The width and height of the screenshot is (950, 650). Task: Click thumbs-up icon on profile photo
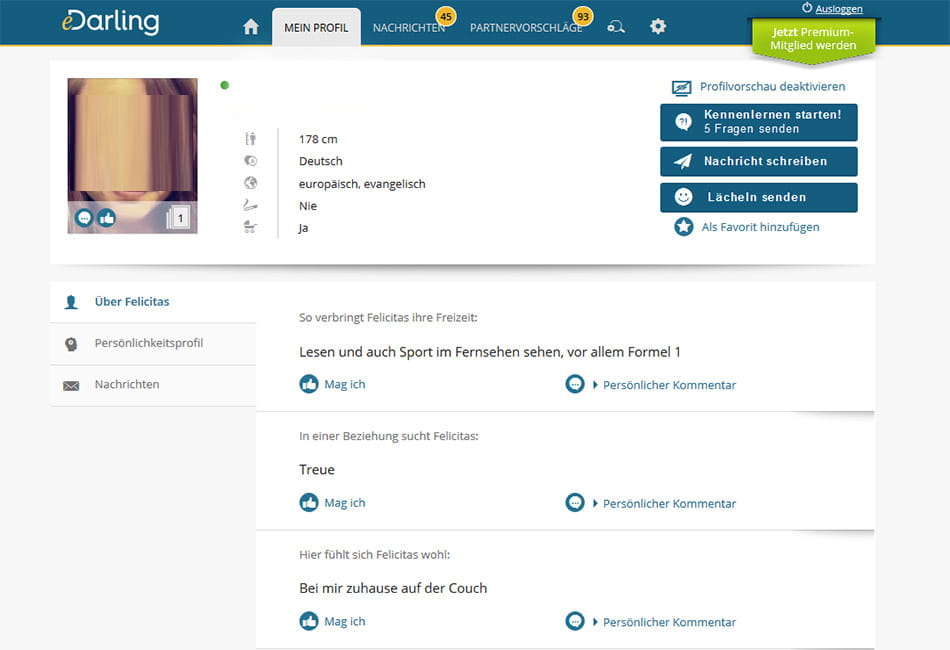[x=107, y=217]
